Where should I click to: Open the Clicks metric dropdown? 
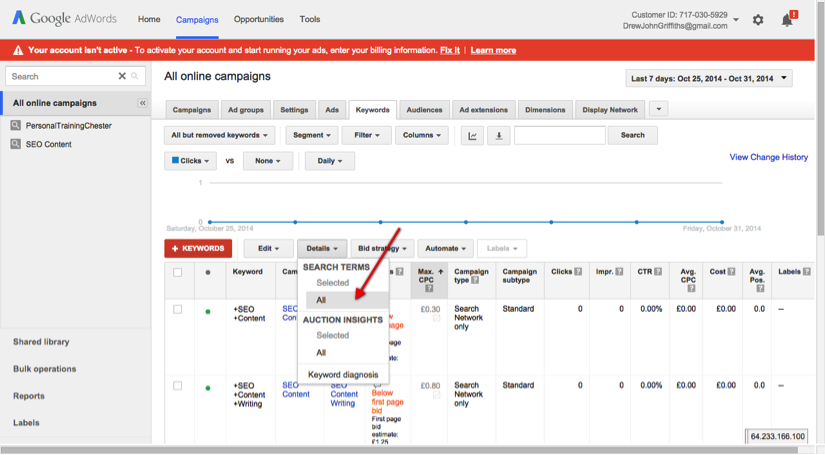[x=190, y=161]
